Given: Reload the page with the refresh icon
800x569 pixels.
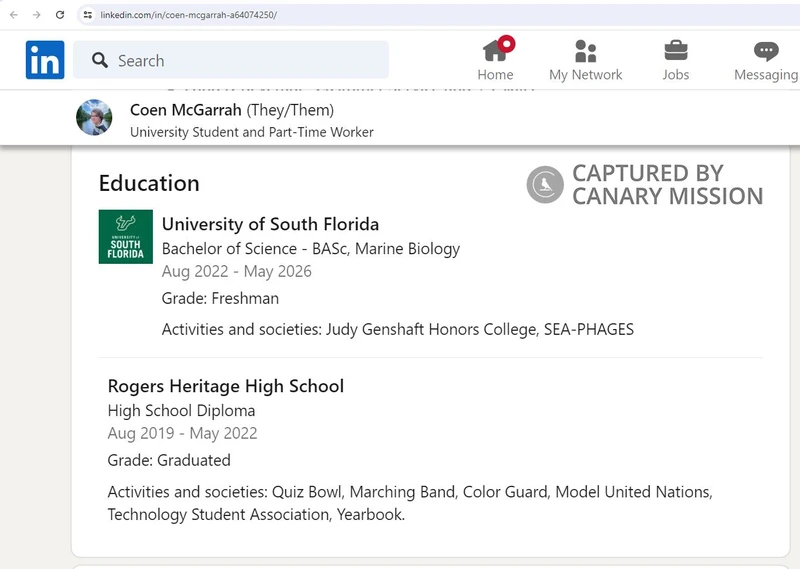Looking at the screenshot, I should point(60,15).
